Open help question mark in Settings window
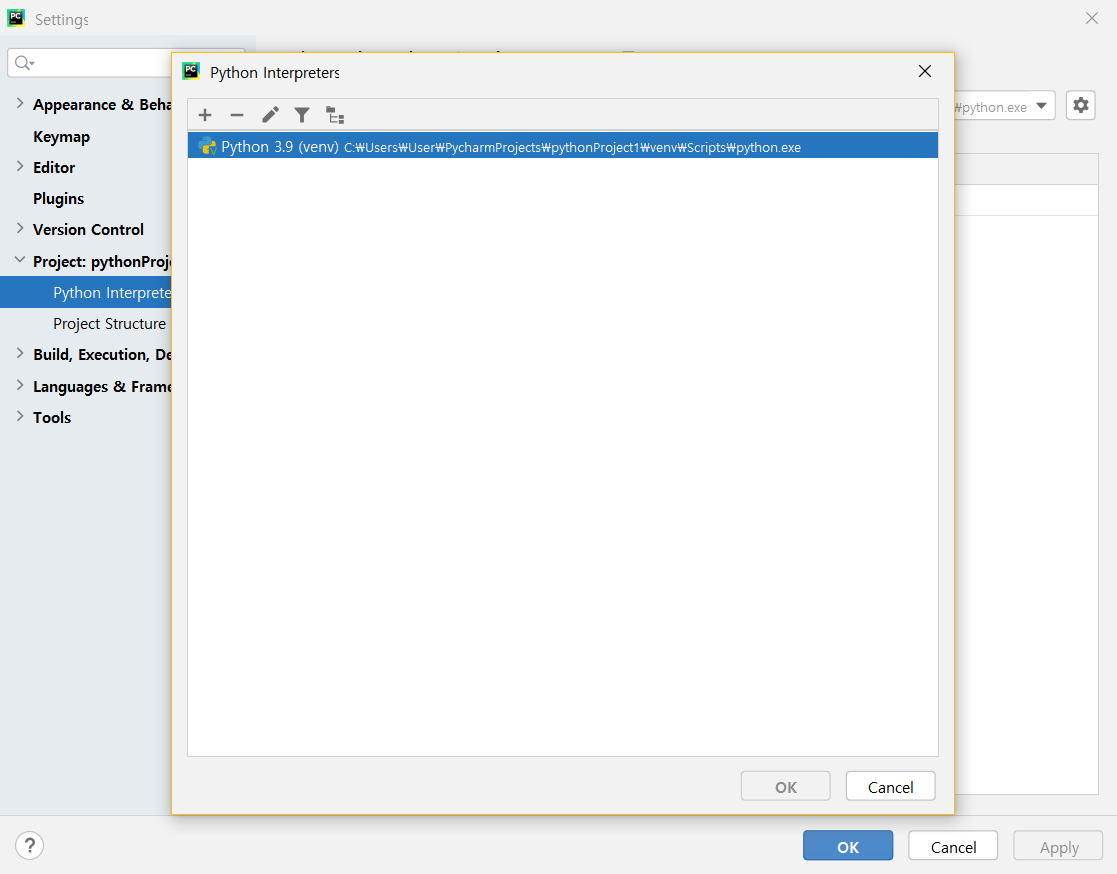Image resolution: width=1117 pixels, height=874 pixels. [x=29, y=846]
